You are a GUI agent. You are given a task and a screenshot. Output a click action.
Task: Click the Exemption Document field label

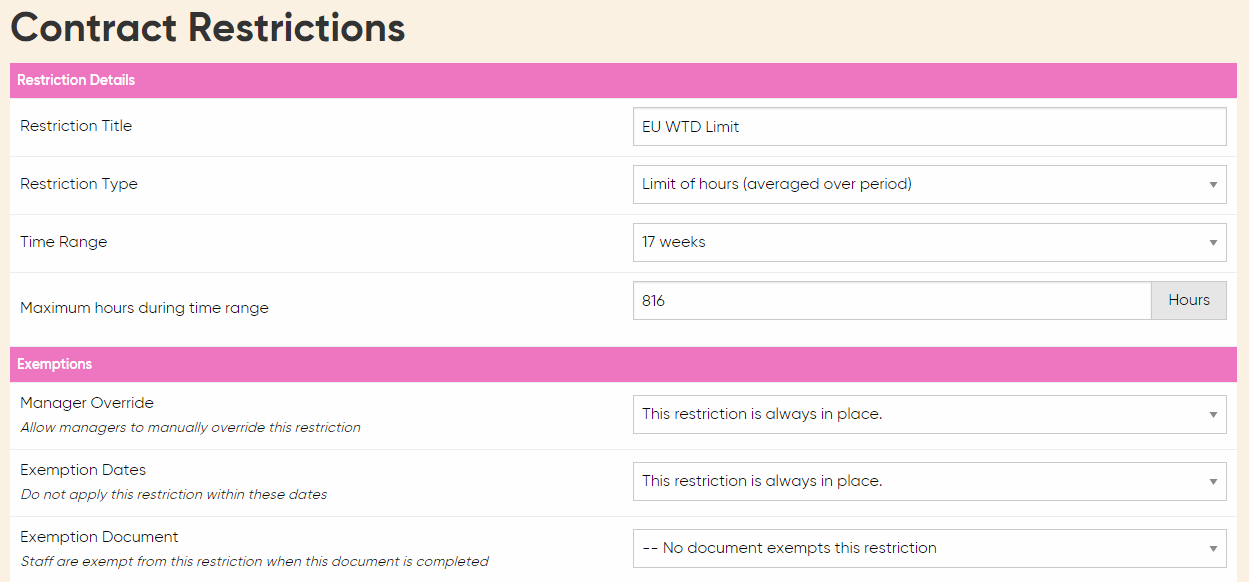point(99,537)
